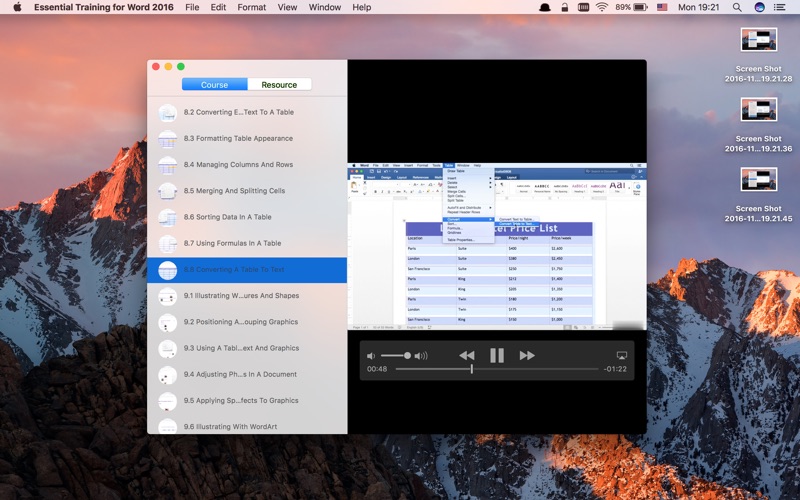This screenshot has width=800, height=500.
Task: Rewind the video
Action: coord(467,356)
